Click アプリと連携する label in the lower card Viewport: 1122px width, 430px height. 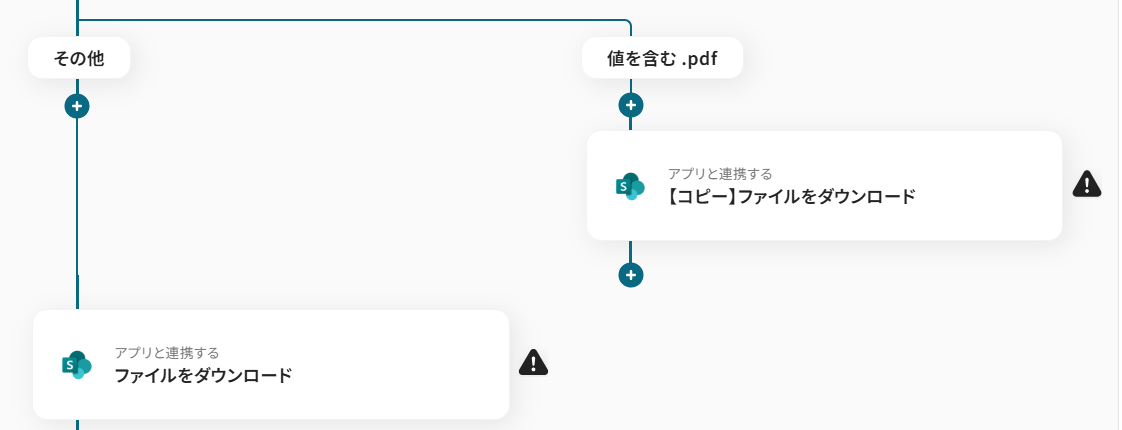point(167,353)
